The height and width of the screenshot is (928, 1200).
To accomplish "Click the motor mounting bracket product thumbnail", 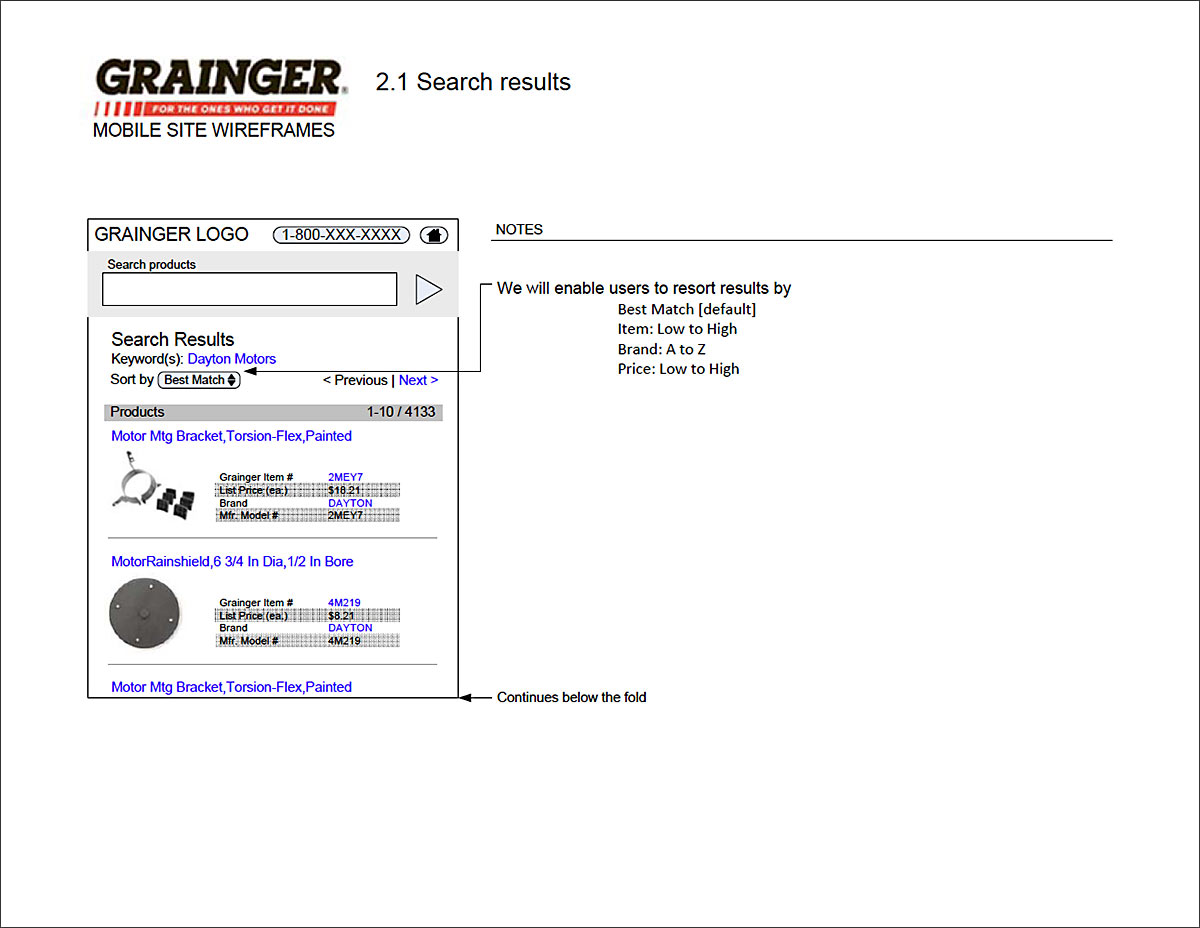I will (x=150, y=486).
